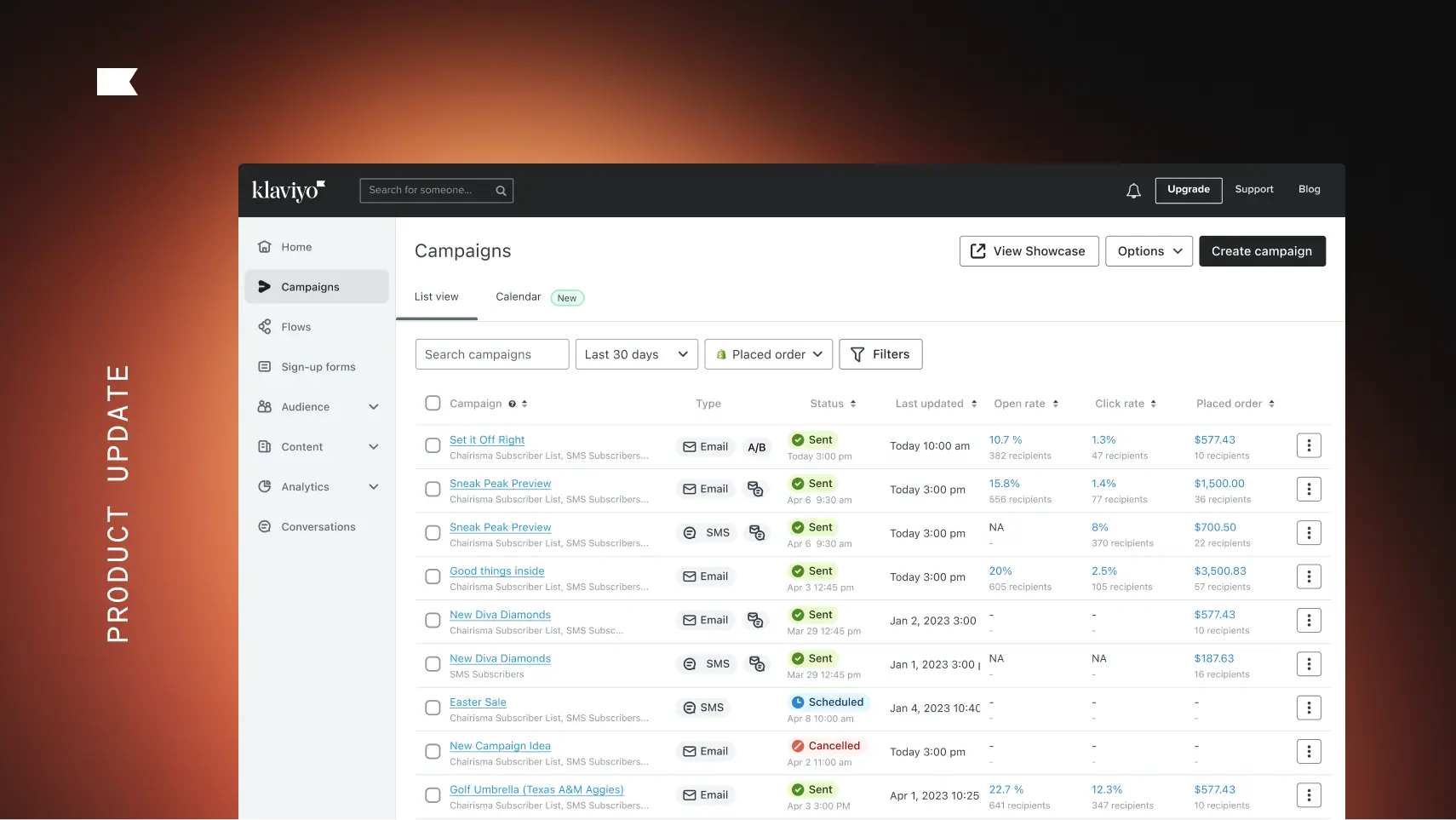
Task: Click the A/B test badge on Set it Off Right
Action: (x=757, y=447)
